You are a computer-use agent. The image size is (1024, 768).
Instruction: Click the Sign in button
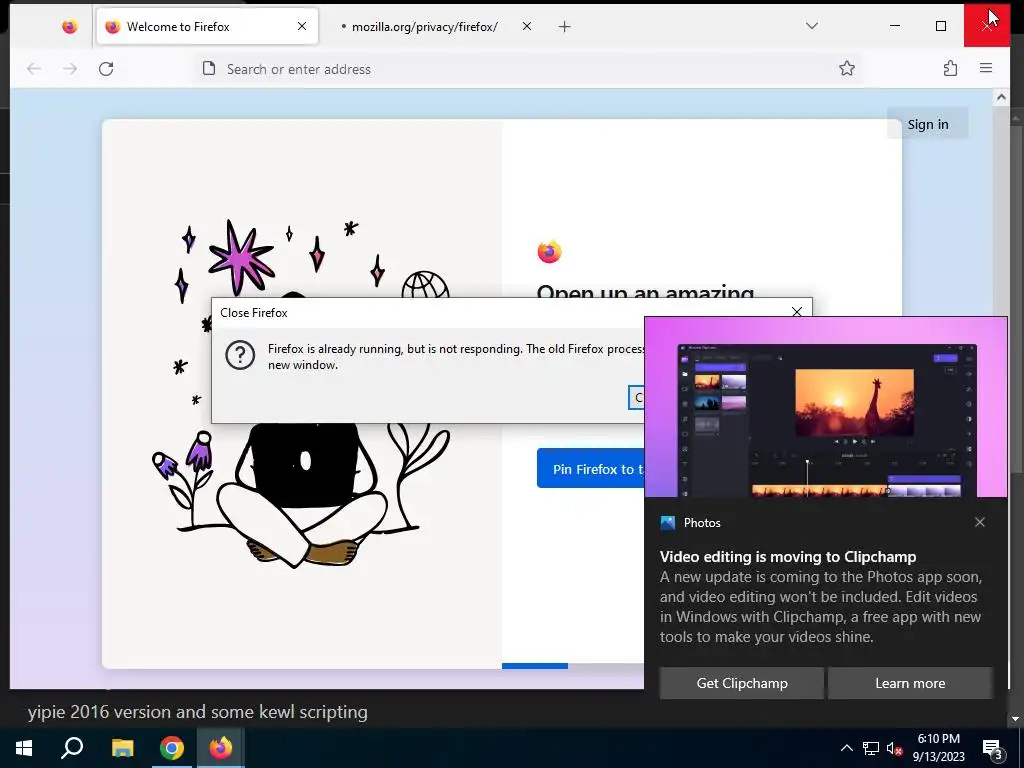point(927,124)
